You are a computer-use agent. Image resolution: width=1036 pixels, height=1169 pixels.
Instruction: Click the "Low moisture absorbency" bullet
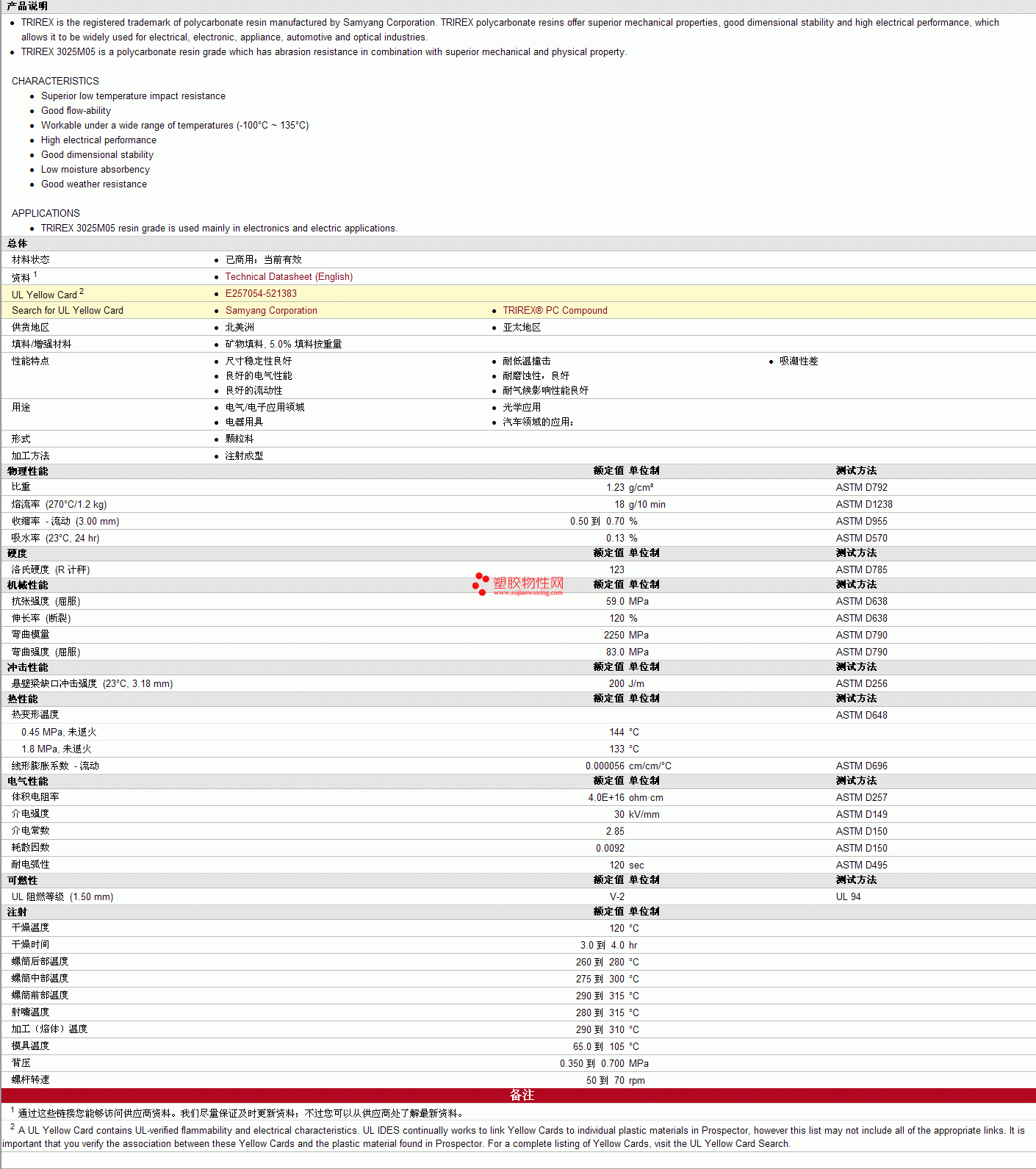click(96, 170)
